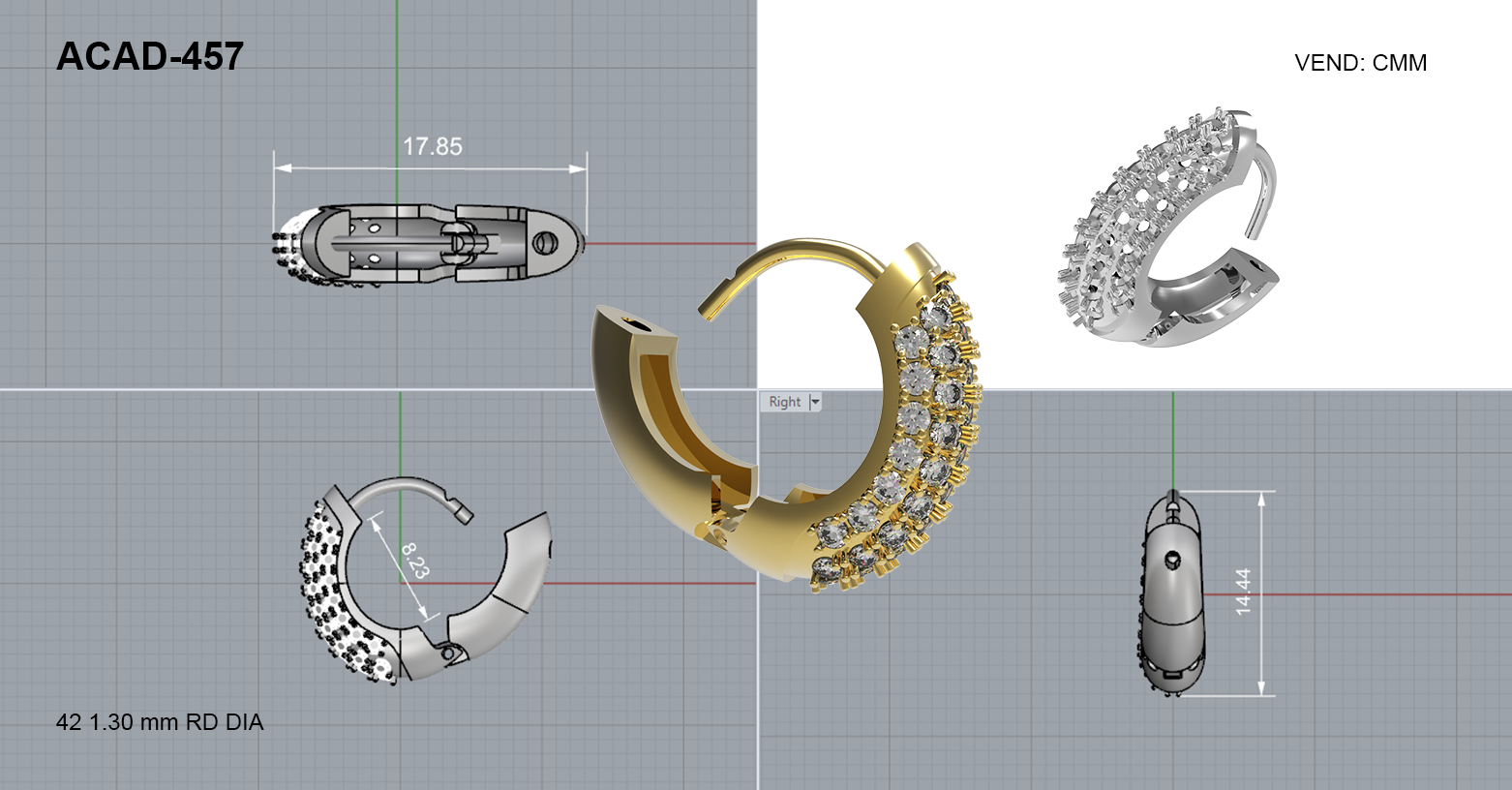Image resolution: width=1512 pixels, height=790 pixels.
Task: Click the 42 1.30 mm RD DIA note
Action: (160, 722)
